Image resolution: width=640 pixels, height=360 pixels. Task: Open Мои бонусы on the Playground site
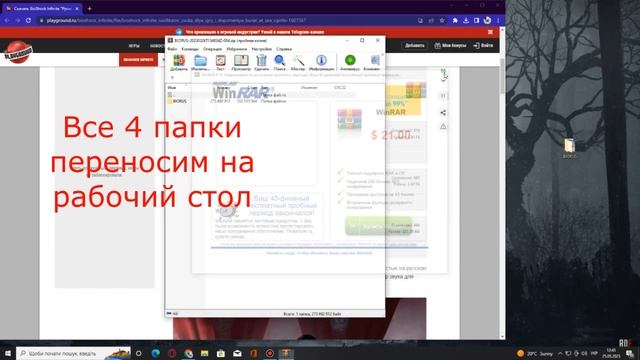(x=450, y=45)
